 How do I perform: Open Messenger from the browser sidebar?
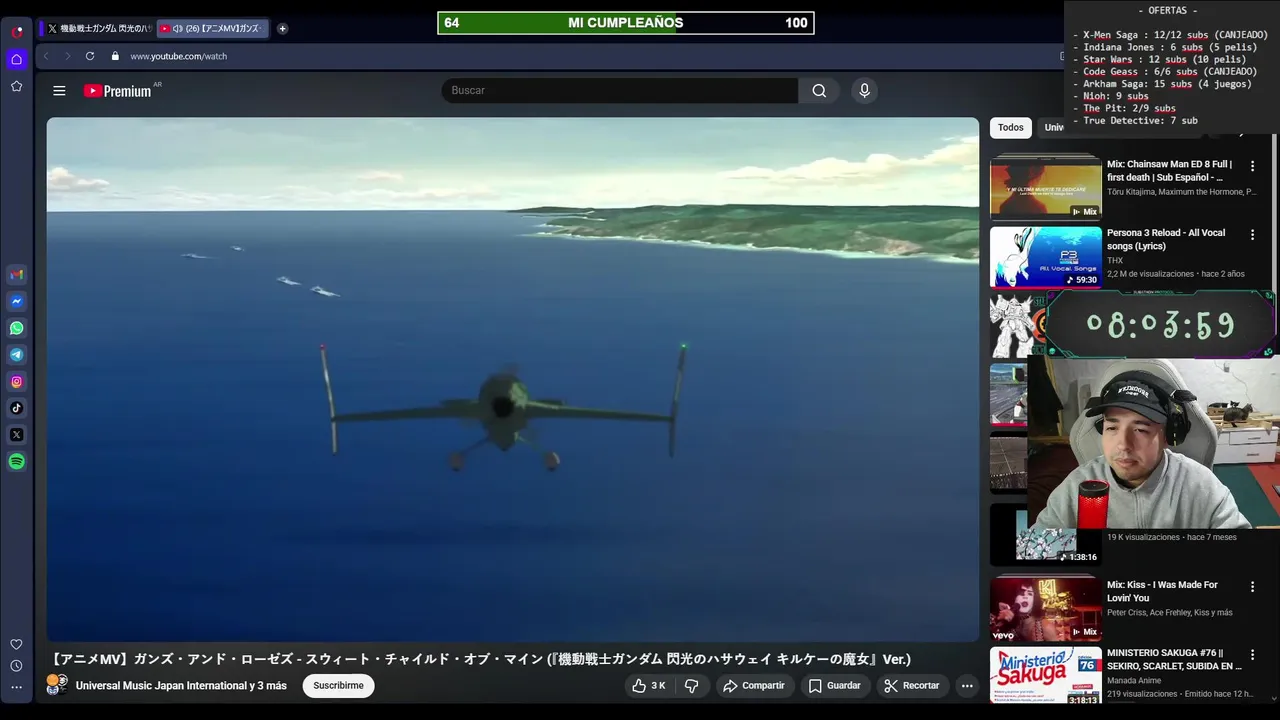click(x=17, y=301)
